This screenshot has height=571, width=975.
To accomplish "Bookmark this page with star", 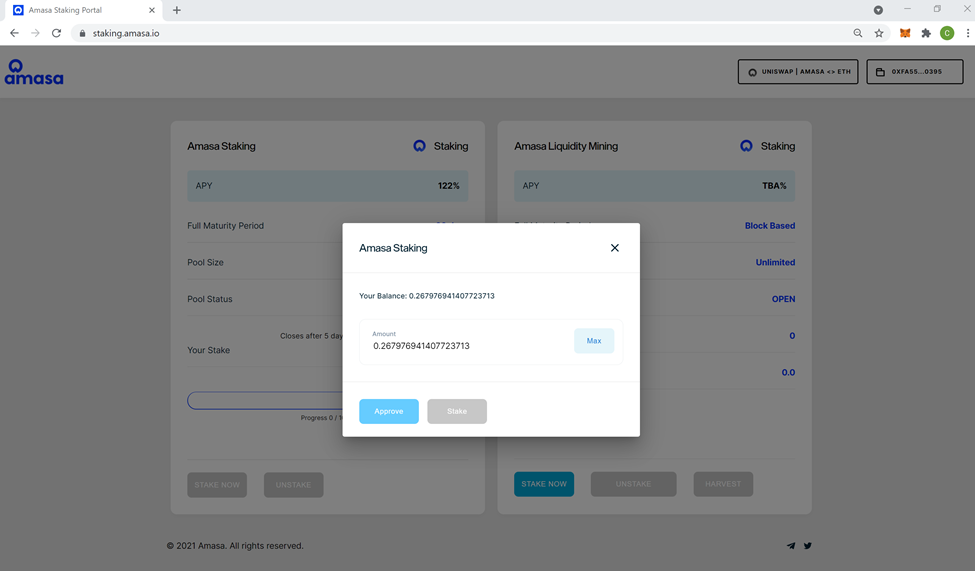I will point(879,33).
